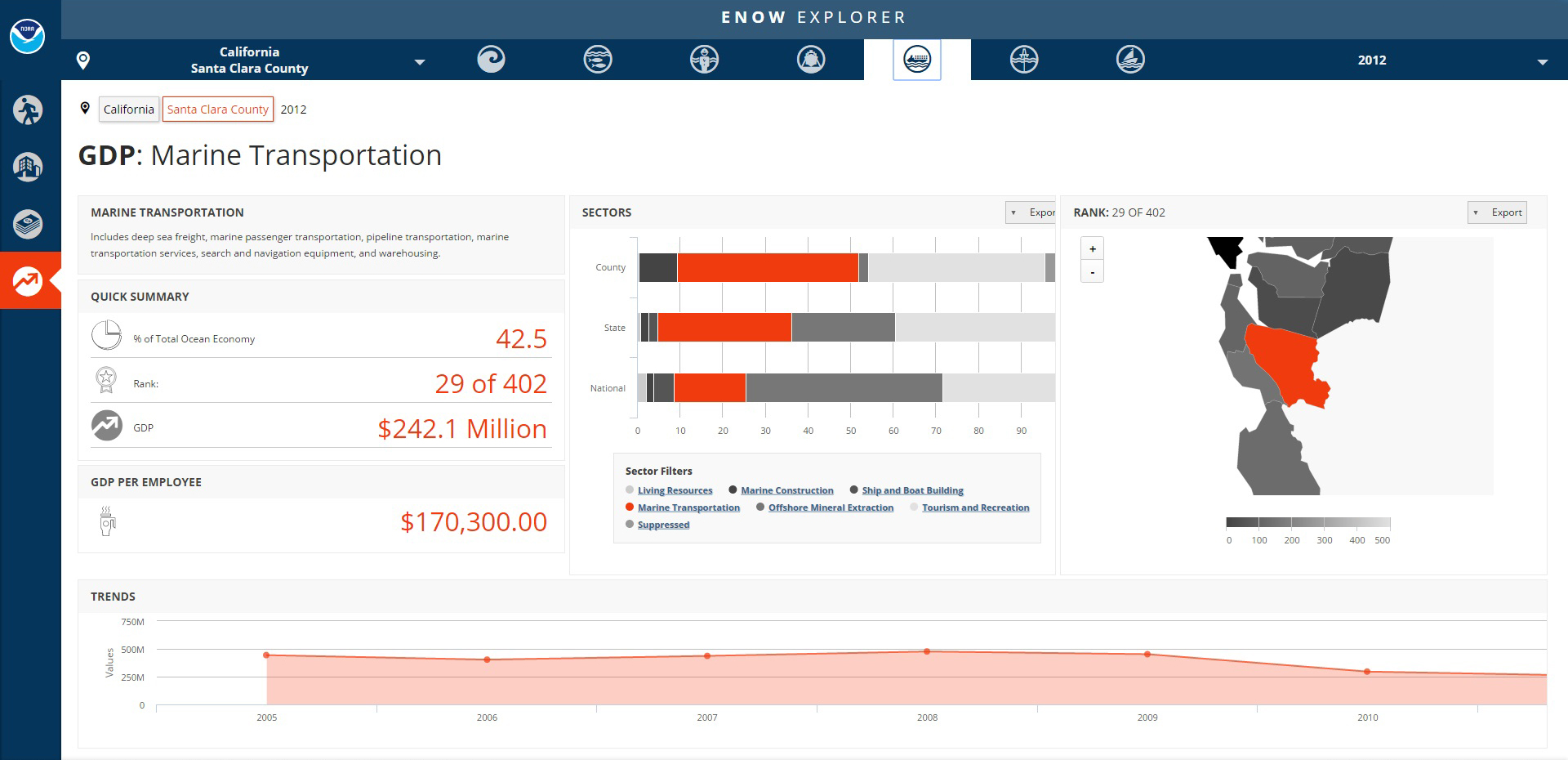Click the 42.5 percent of ocean economy value
Viewport: 1568px width, 760px height.
(521, 338)
